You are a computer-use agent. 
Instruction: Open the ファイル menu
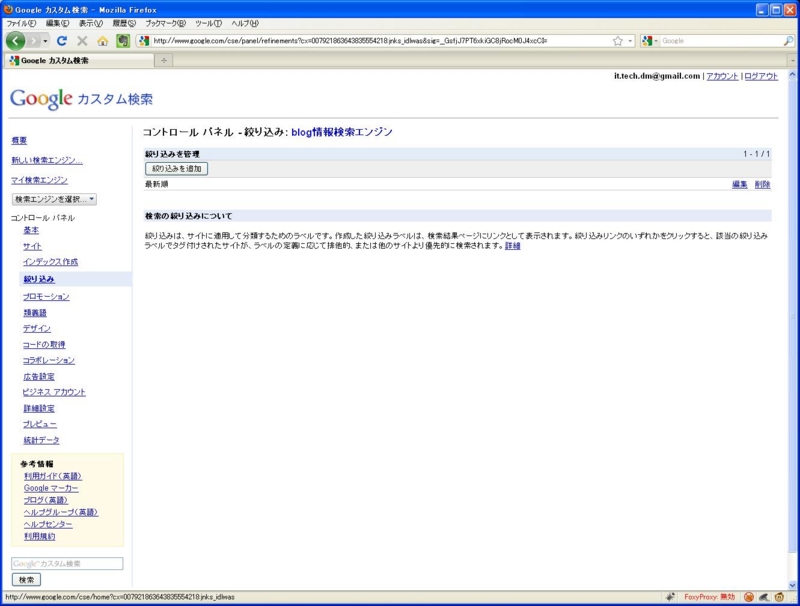(21, 23)
